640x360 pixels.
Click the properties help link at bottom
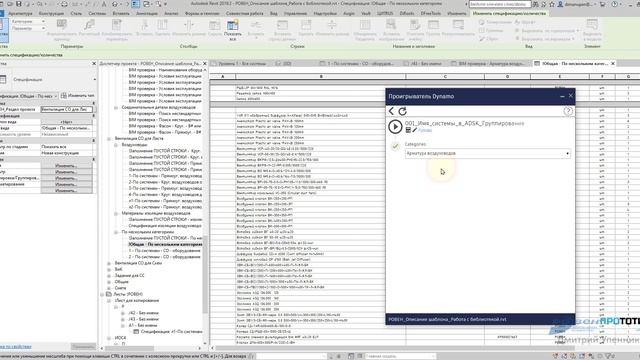pyautogui.click(x=16, y=347)
